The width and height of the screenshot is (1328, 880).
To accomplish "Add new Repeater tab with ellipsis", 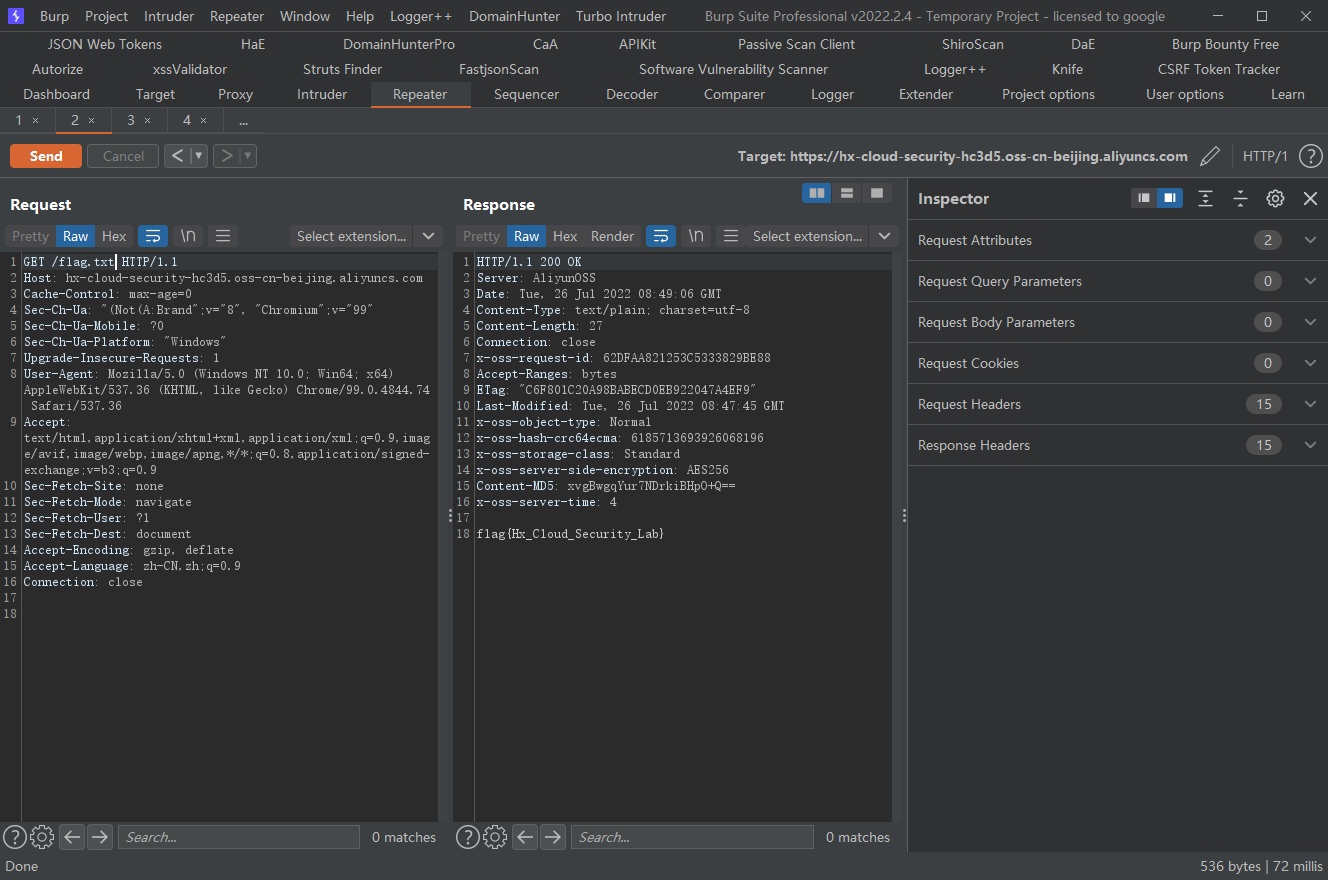I will (x=243, y=120).
